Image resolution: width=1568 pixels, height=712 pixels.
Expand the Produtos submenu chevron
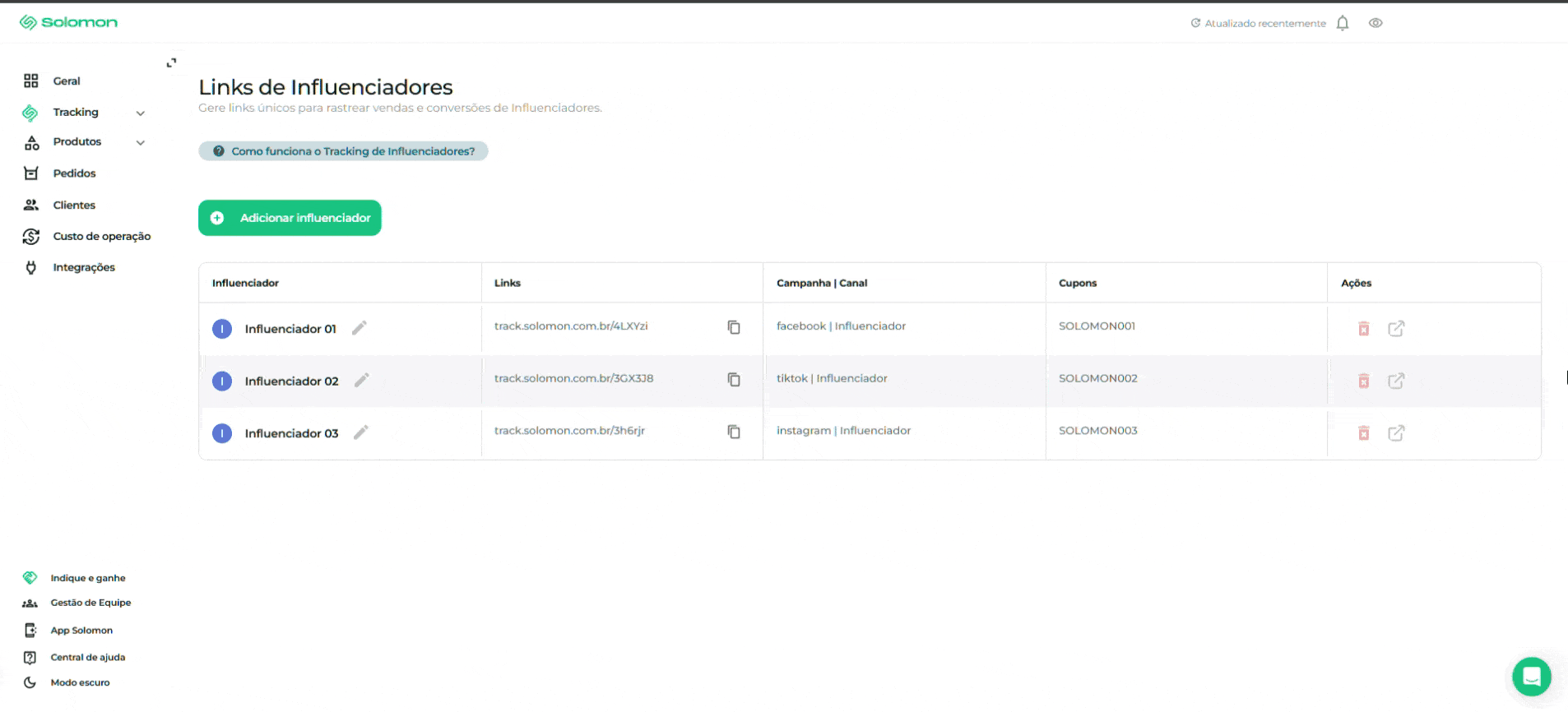[141, 142]
